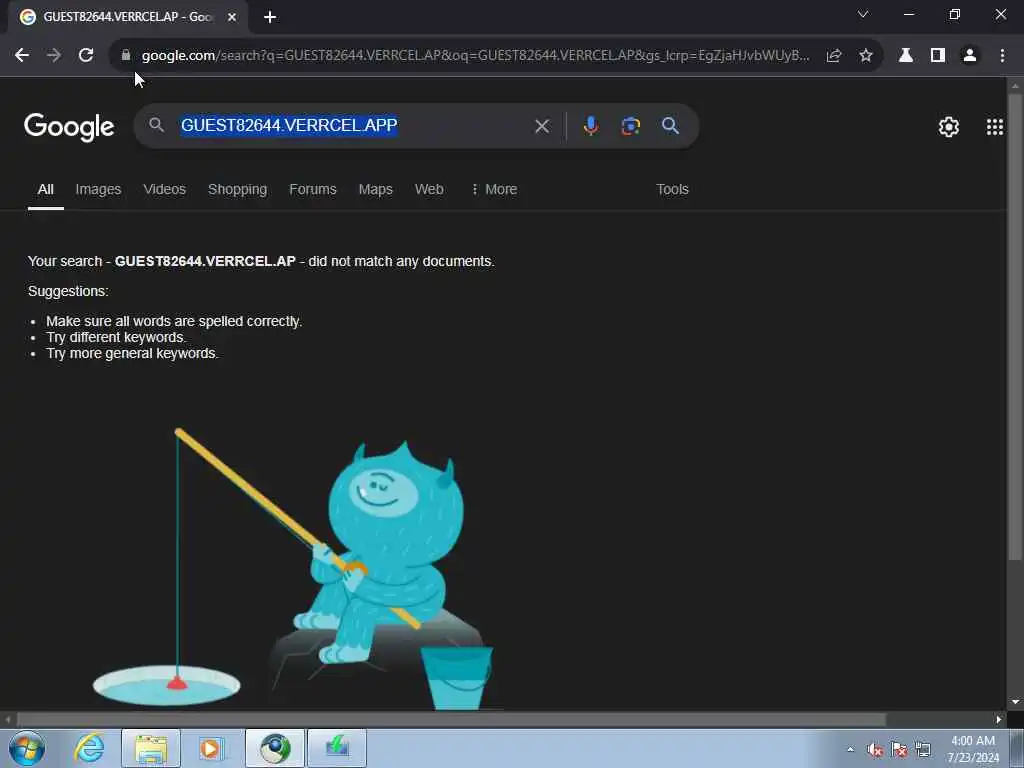Share this page using the share icon
This screenshot has height=768, width=1024.
834,56
